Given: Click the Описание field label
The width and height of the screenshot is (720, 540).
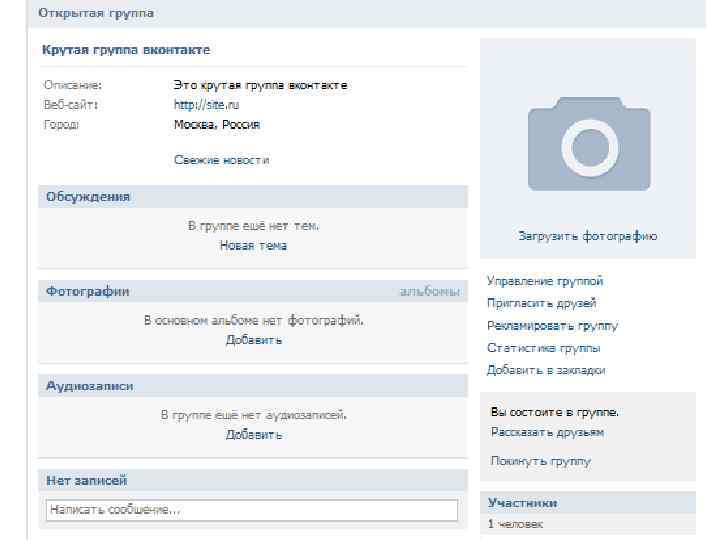Looking at the screenshot, I should [x=73, y=85].
